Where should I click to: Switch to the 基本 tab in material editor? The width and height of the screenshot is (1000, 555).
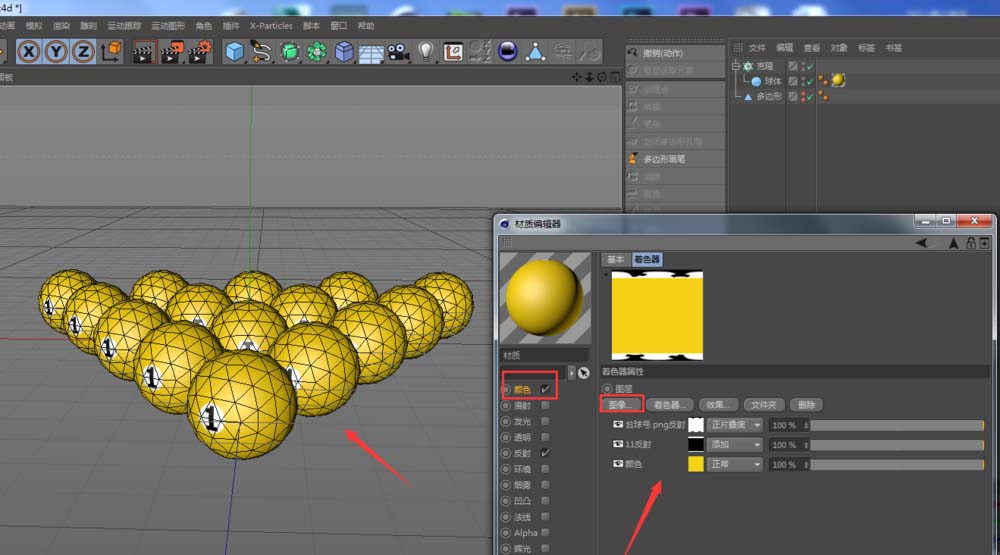pyautogui.click(x=615, y=259)
